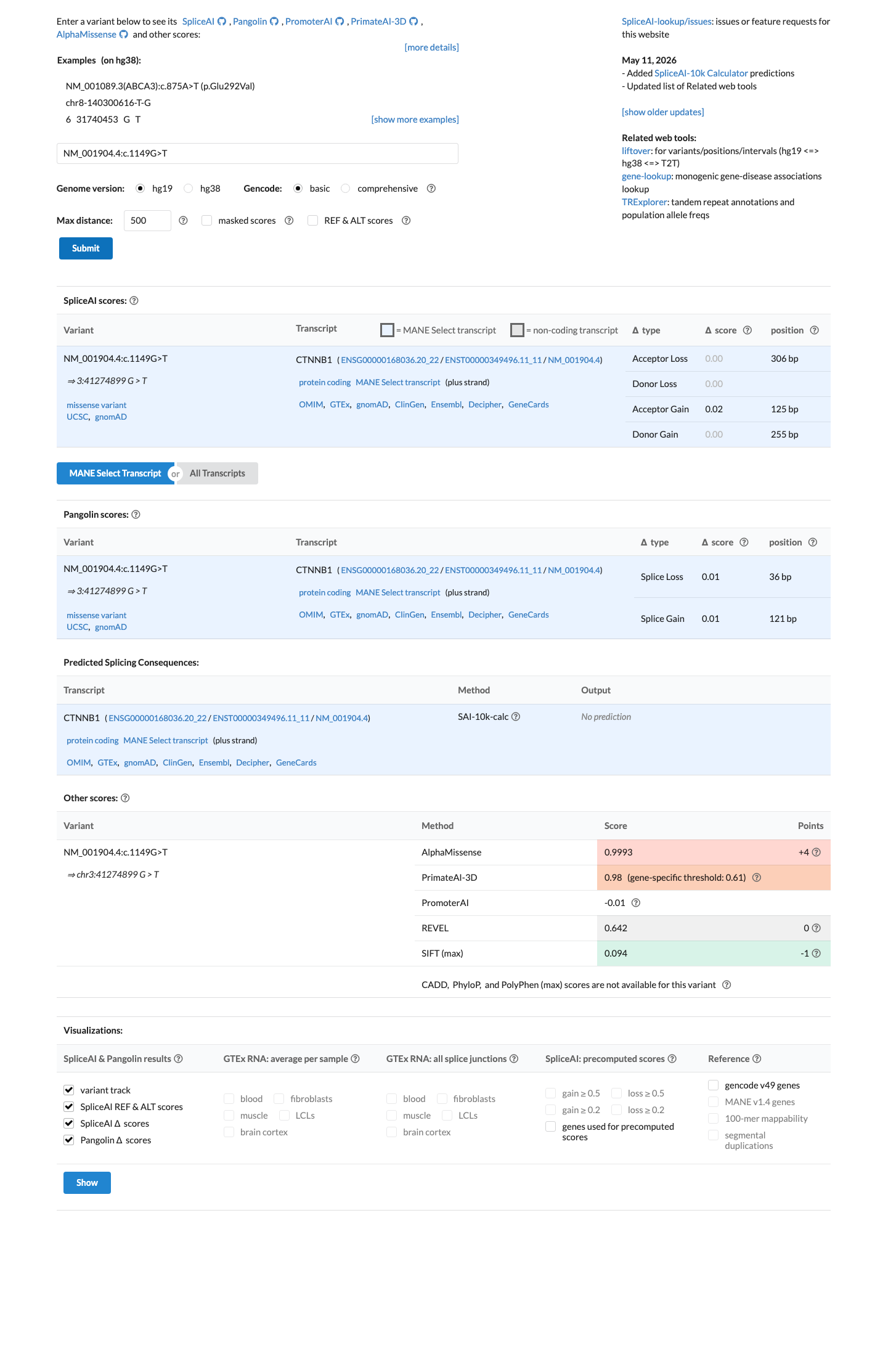Select hg38 genome version
The height and width of the screenshot is (1356, 896).
coord(189,189)
